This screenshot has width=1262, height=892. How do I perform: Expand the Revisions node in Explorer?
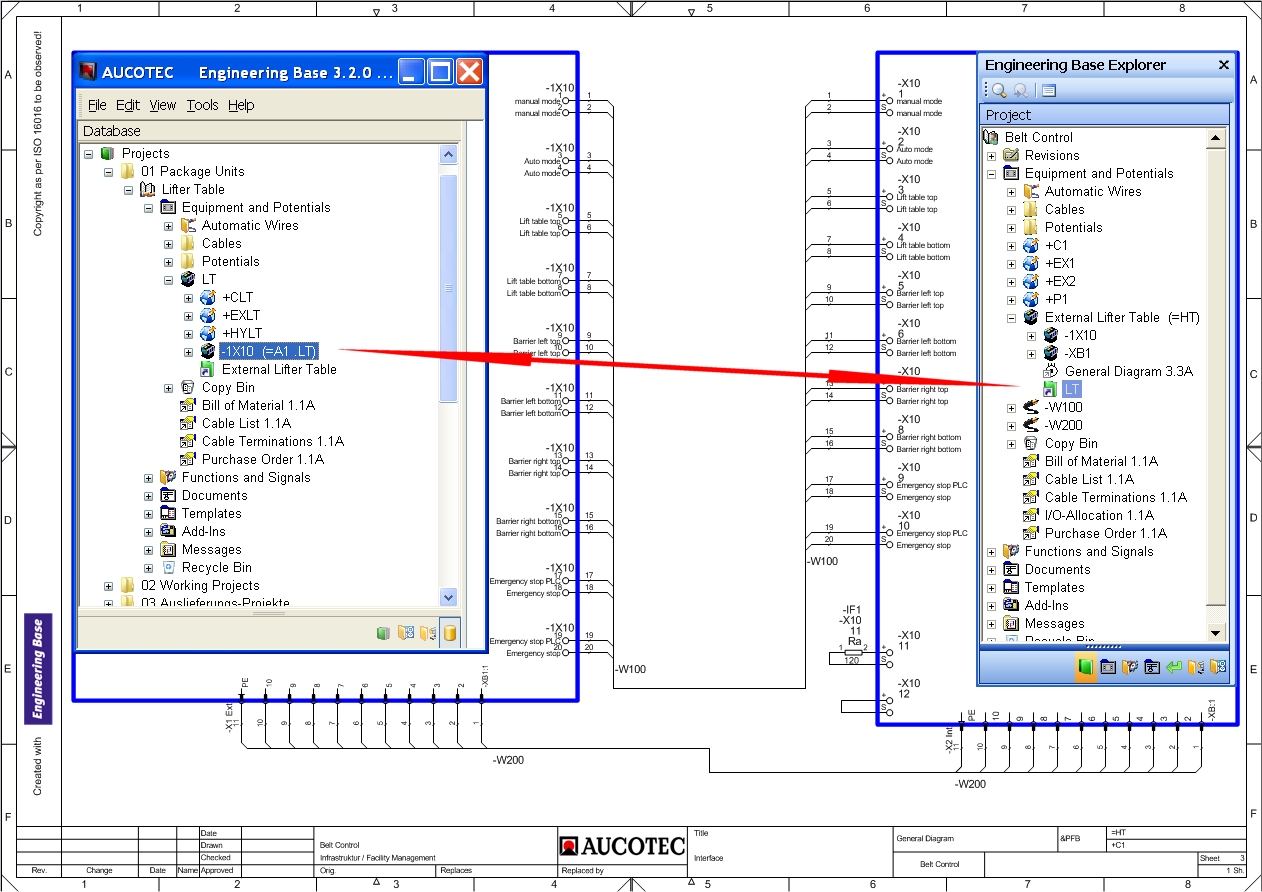(992, 156)
